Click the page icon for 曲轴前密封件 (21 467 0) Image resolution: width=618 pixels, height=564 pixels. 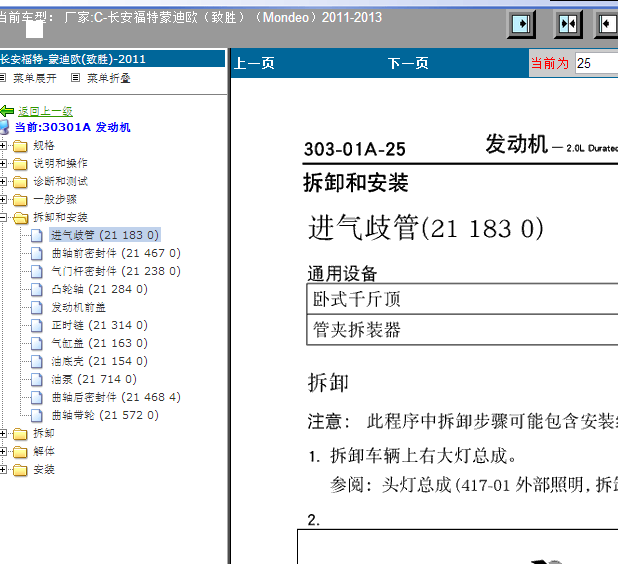click(x=37, y=253)
